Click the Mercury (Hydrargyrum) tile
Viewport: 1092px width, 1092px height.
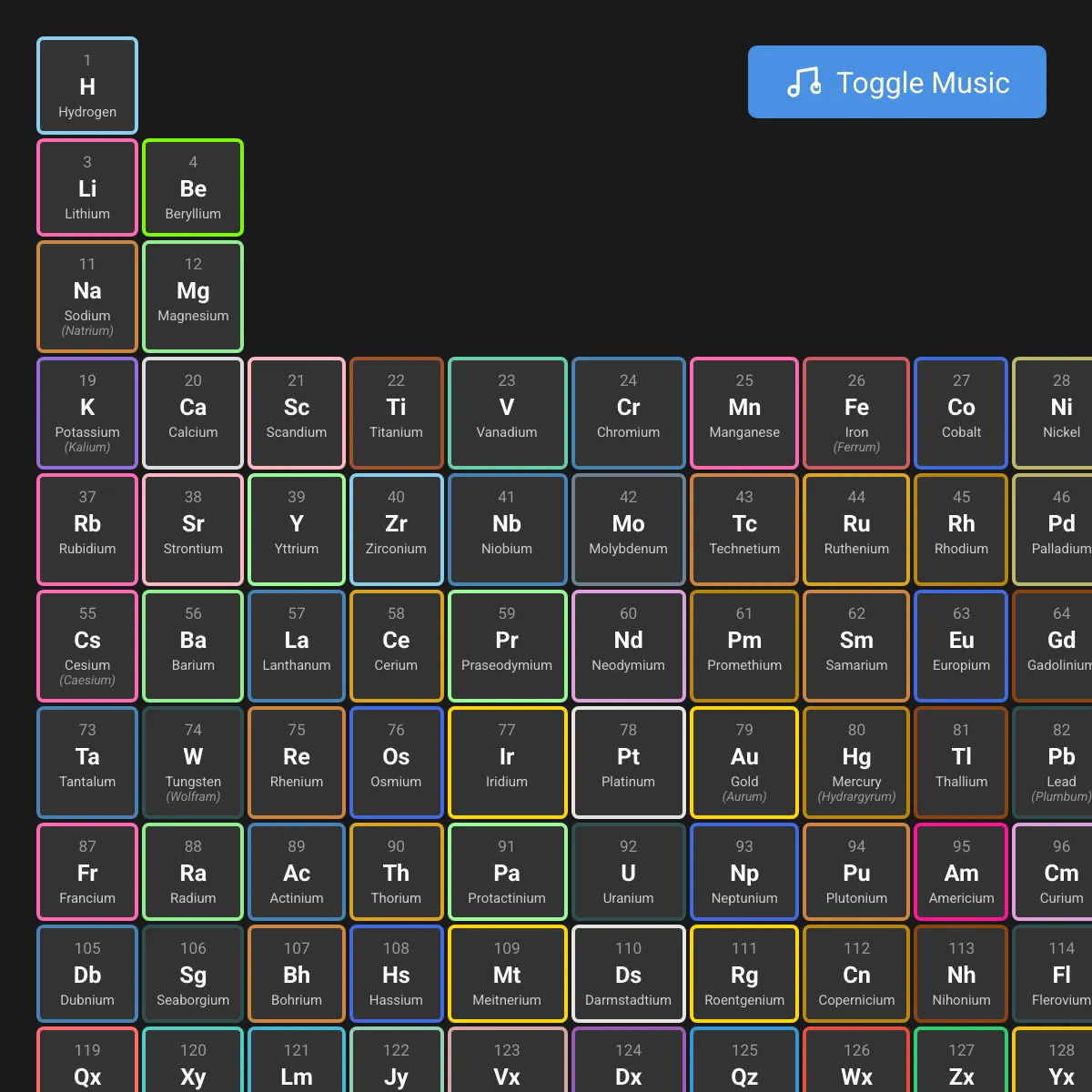(856, 763)
